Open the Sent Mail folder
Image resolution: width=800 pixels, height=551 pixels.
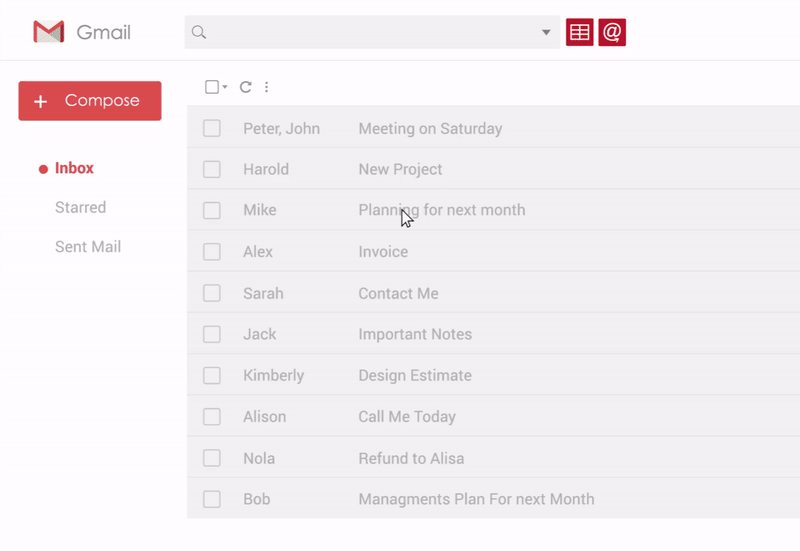coord(88,246)
